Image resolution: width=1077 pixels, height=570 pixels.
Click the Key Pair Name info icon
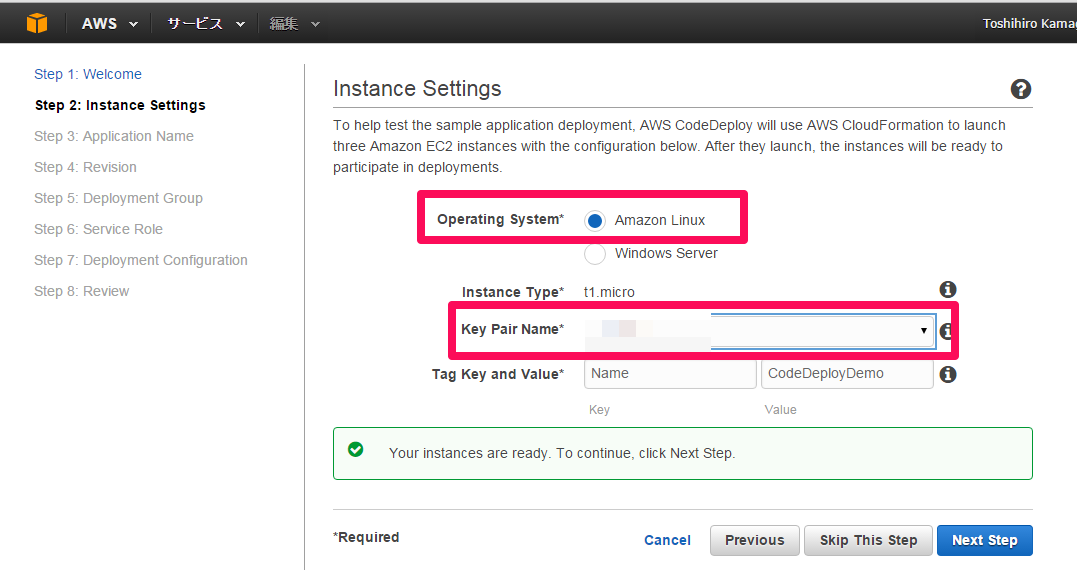tap(946, 331)
